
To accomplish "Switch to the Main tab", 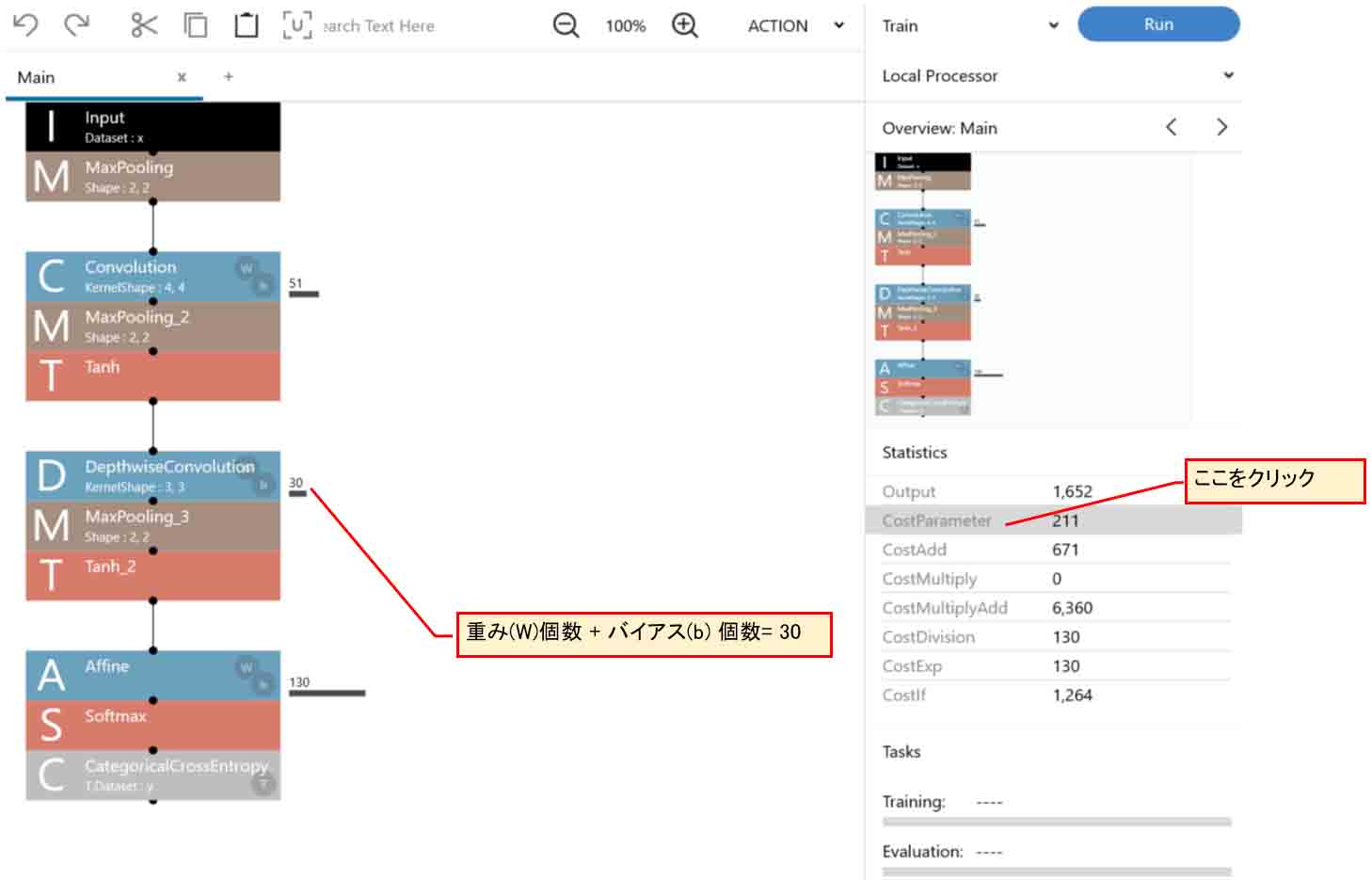I will [x=37, y=77].
